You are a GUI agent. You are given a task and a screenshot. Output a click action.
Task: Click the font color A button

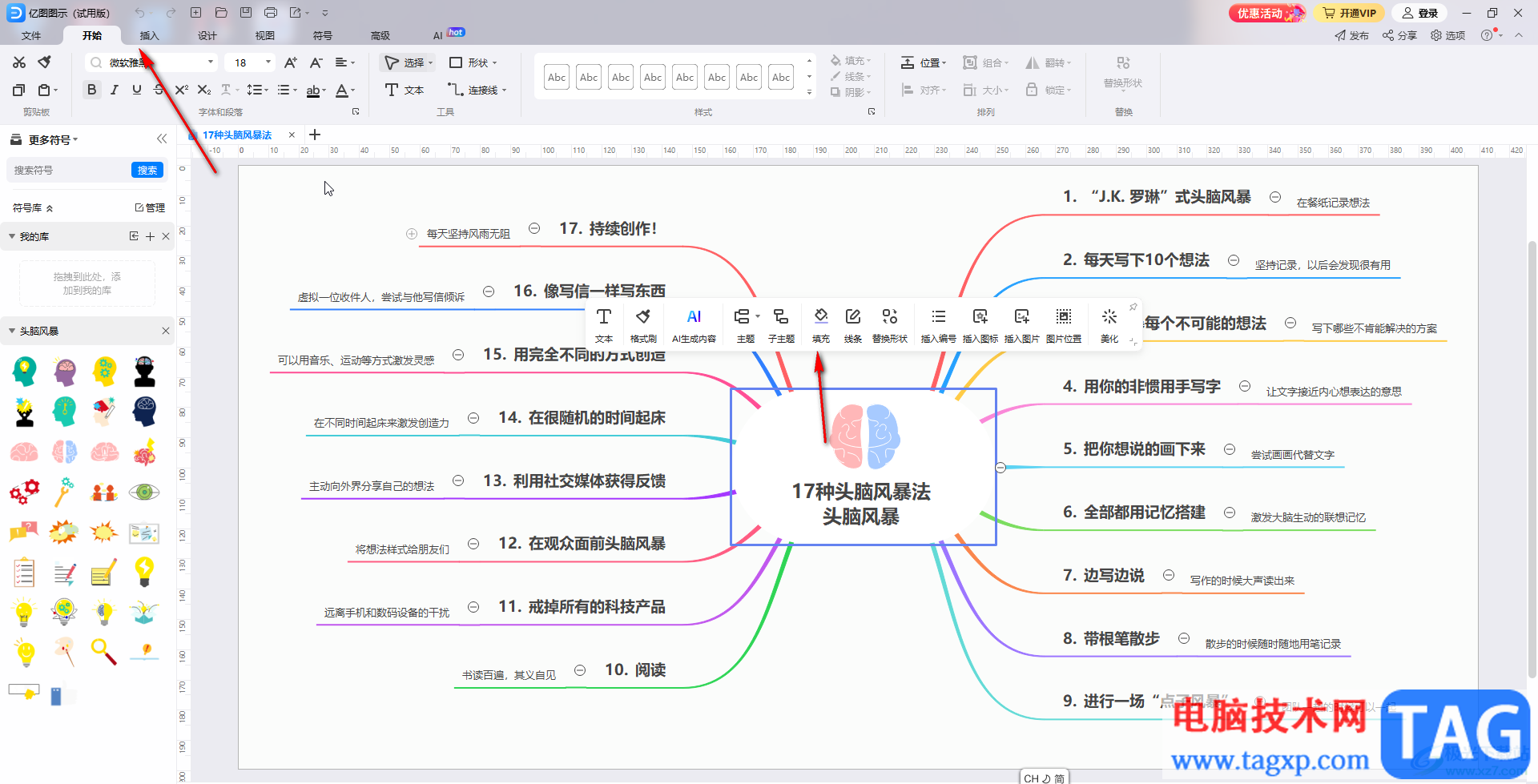point(341,90)
